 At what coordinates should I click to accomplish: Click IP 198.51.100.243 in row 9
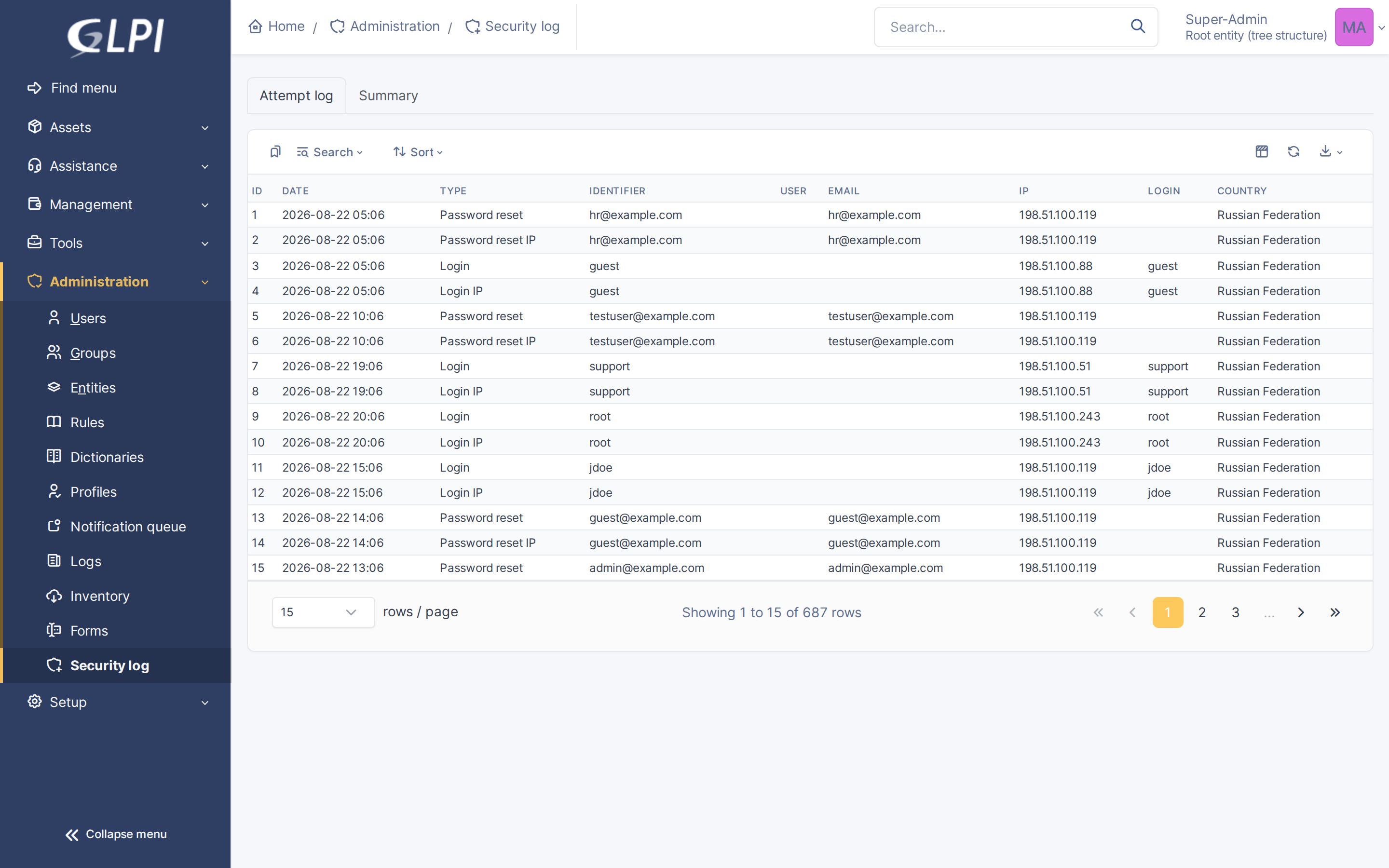click(1060, 416)
